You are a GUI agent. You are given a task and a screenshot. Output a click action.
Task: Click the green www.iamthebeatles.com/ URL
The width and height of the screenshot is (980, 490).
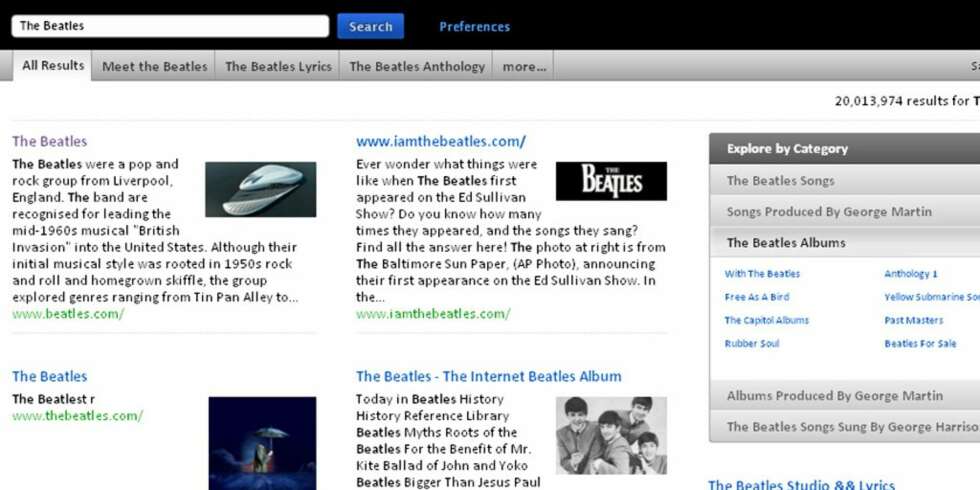pyautogui.click(x=433, y=314)
